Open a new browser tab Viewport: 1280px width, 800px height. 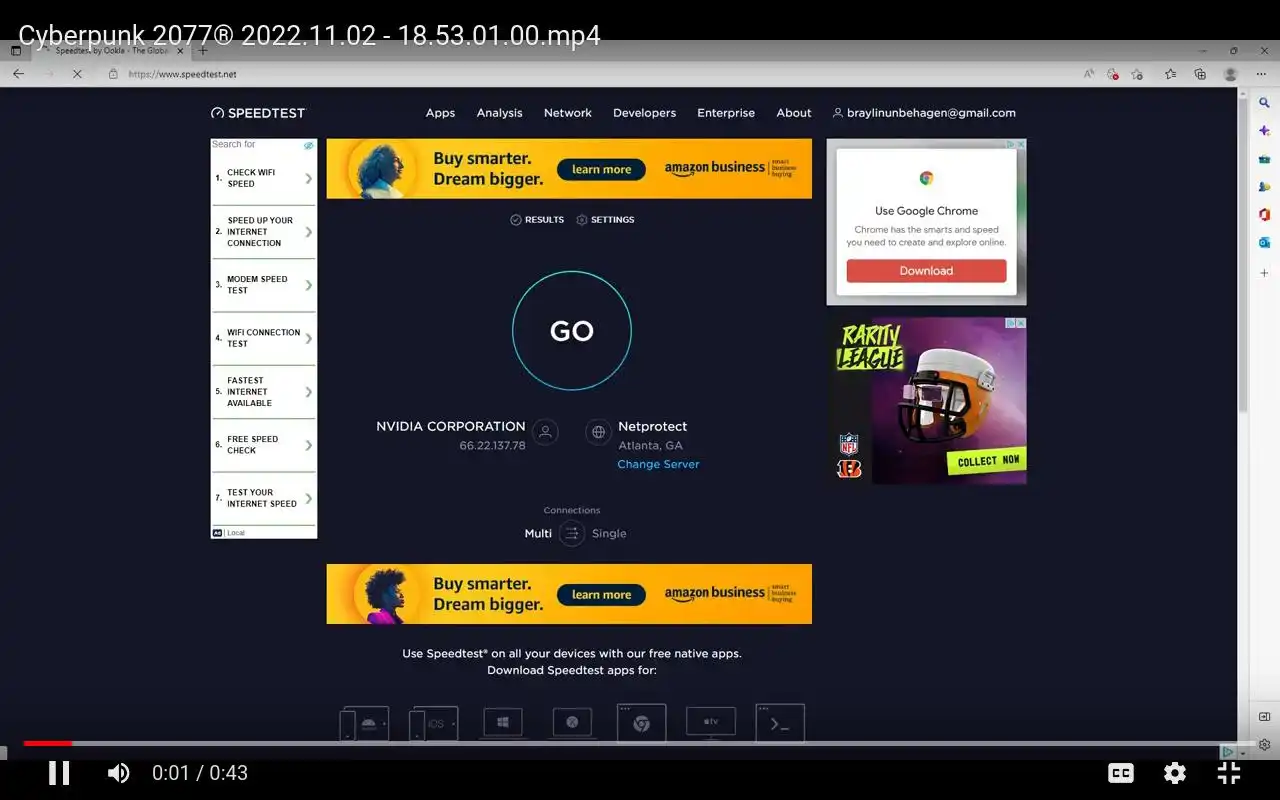(204, 50)
